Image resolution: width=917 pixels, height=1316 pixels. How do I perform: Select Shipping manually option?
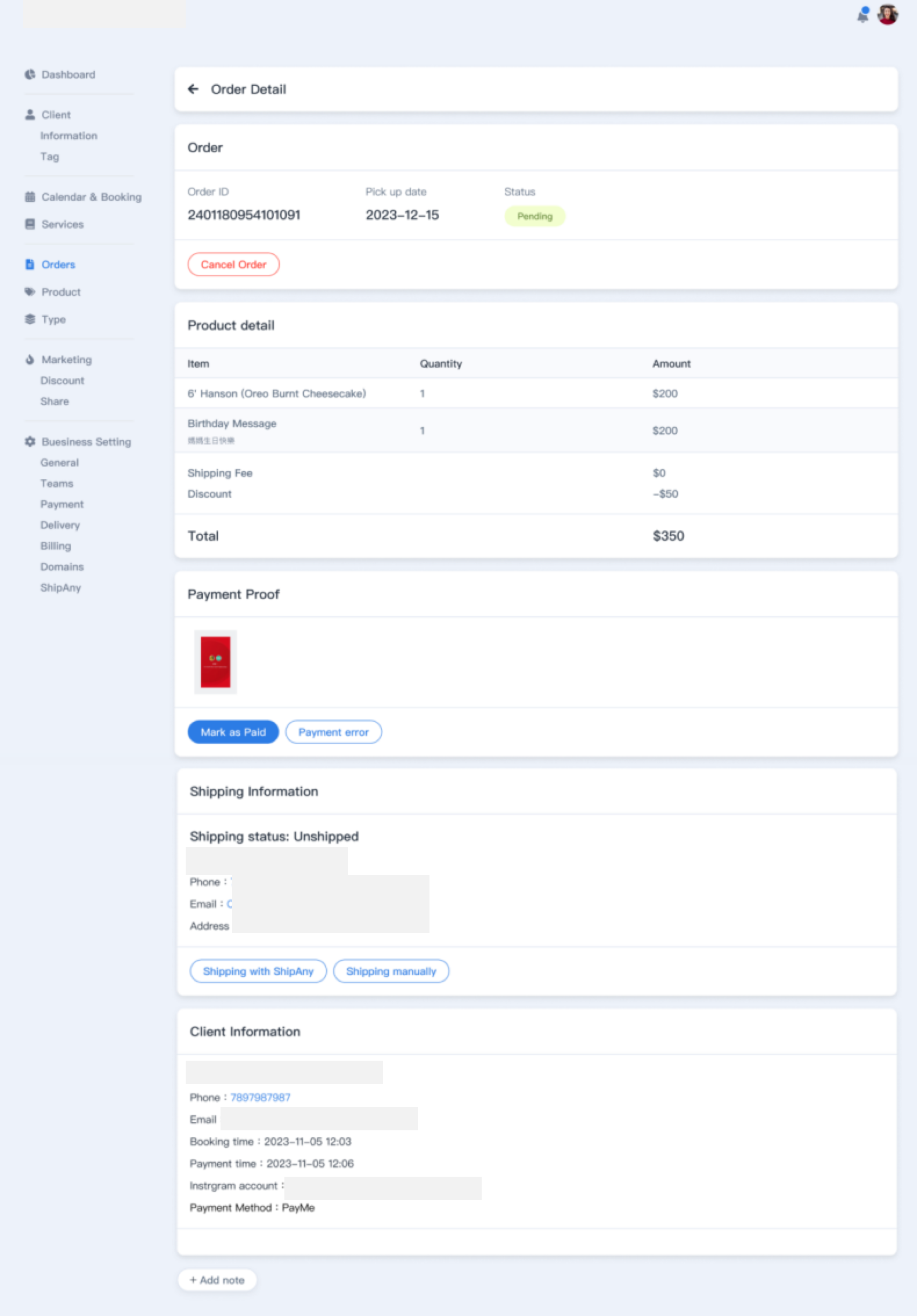pos(391,971)
